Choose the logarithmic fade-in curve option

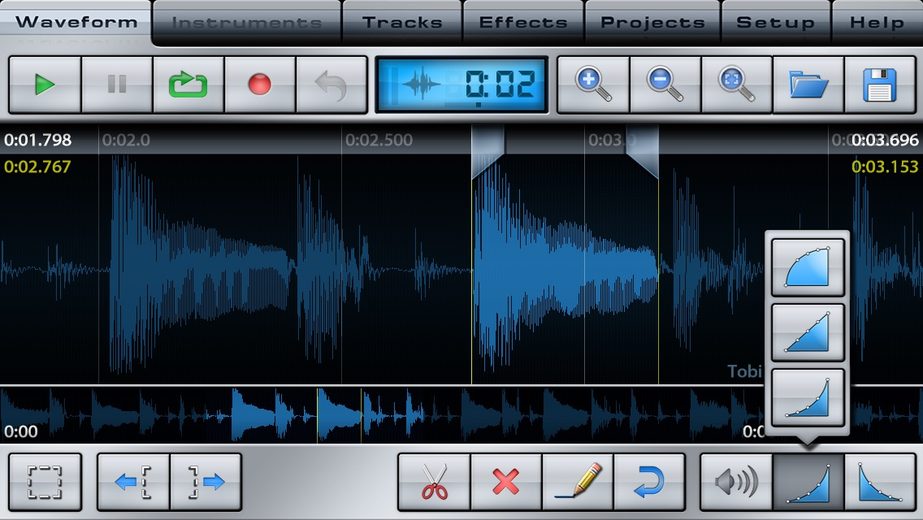tap(808, 267)
